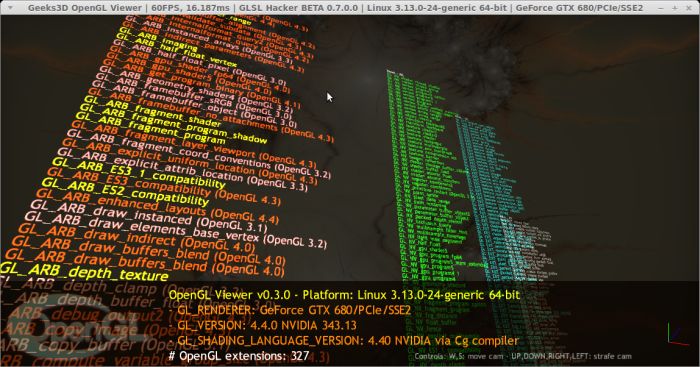This screenshot has height=367, width=700.
Task: Select GL_ARB_framebuffer_object (OpenGL 3.0) entry
Action: click(x=194, y=105)
